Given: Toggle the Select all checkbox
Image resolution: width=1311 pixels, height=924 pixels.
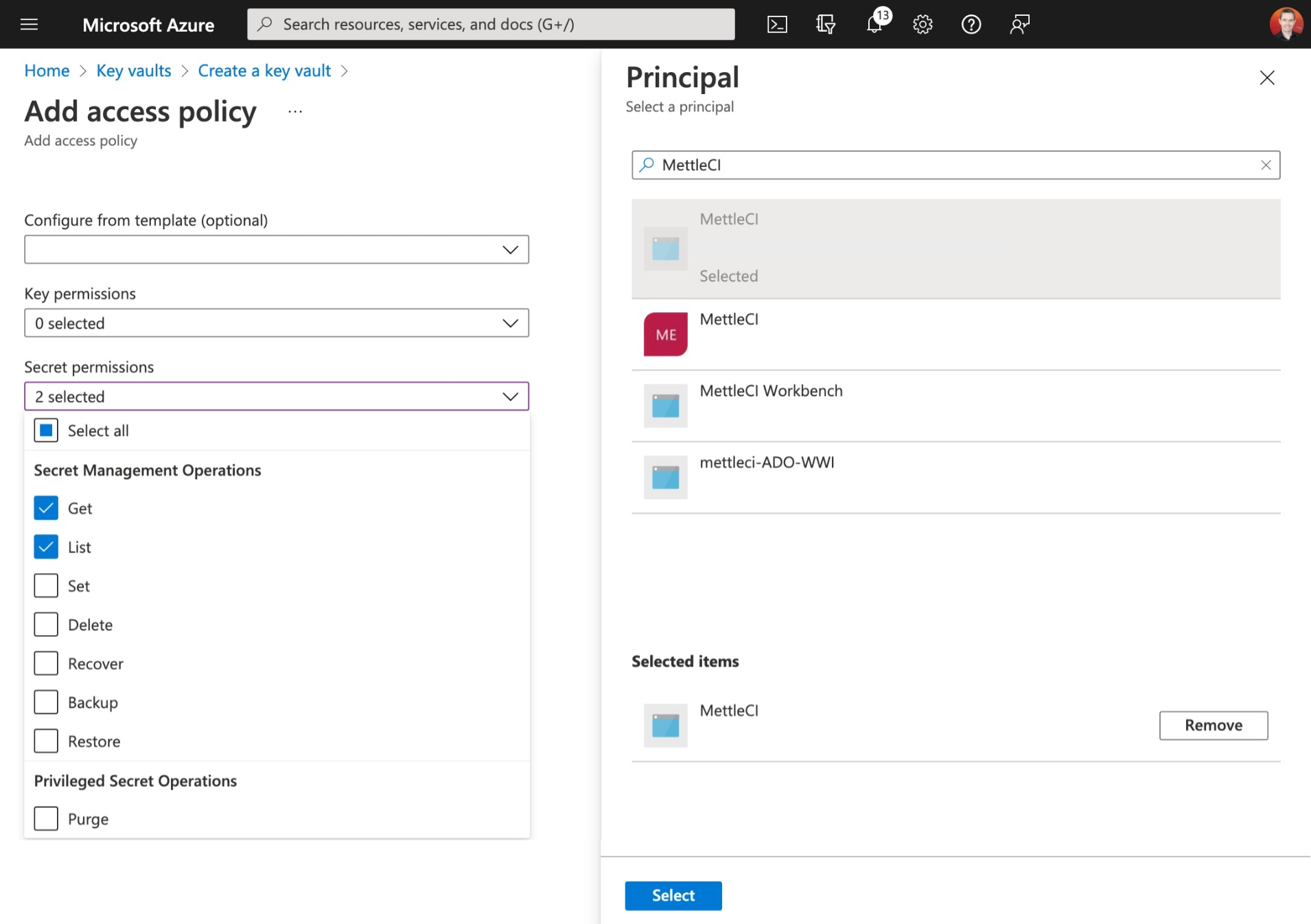Looking at the screenshot, I should pos(46,430).
